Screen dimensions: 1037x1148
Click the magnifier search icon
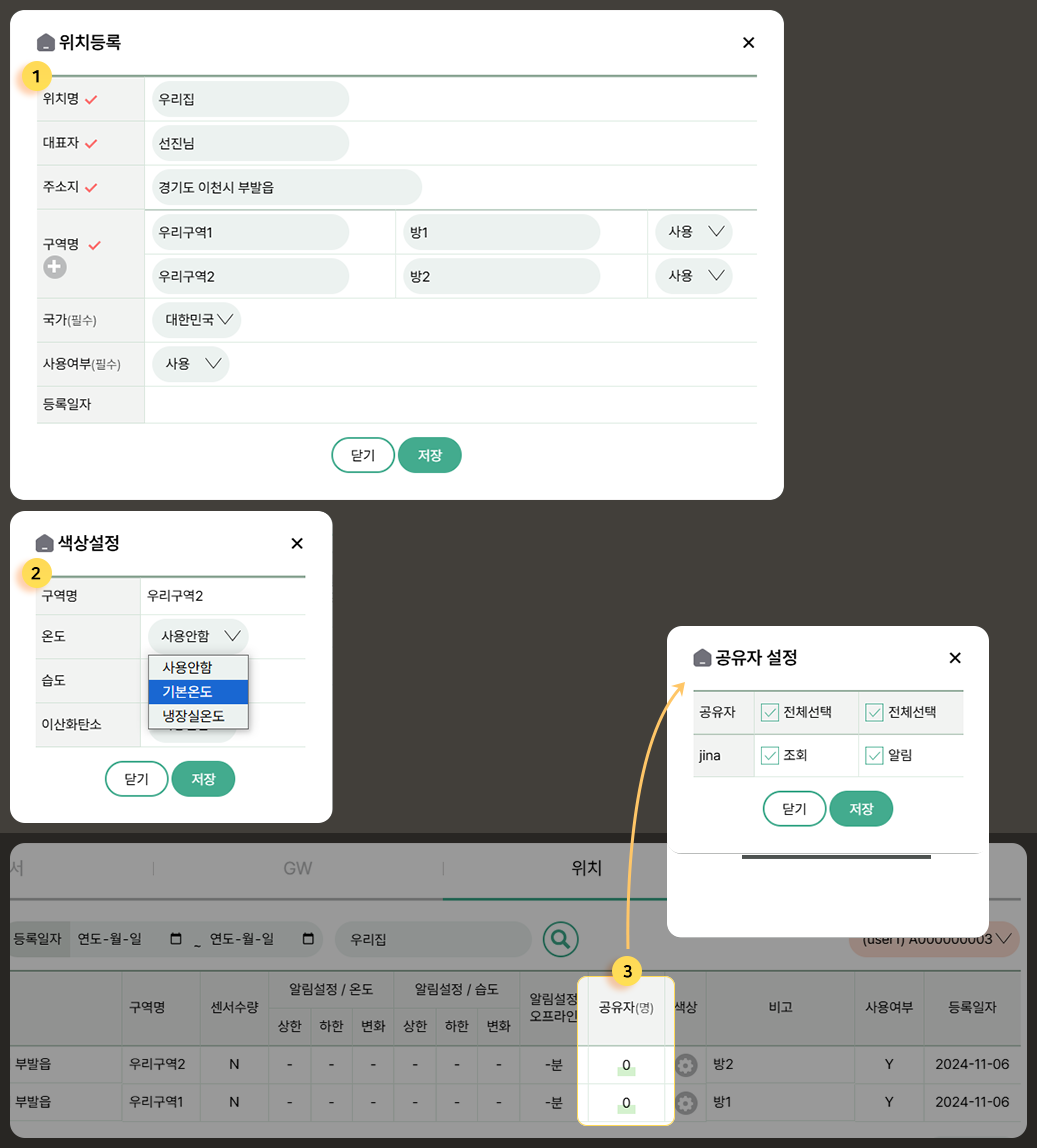point(561,938)
